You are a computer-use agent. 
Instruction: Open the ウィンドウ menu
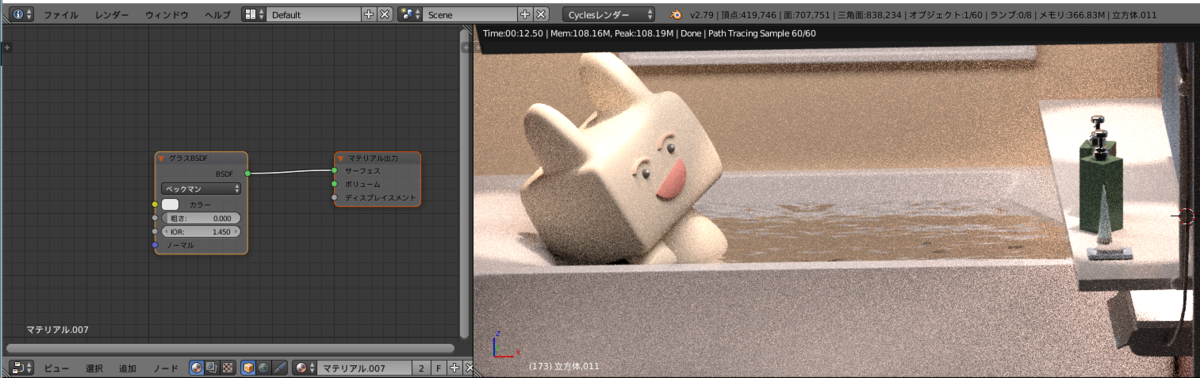[166, 15]
